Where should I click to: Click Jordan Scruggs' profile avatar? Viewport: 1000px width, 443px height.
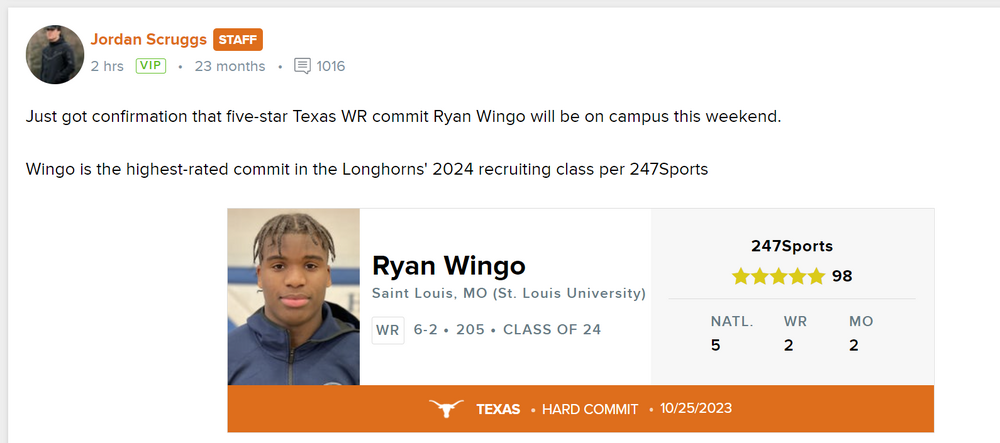55,54
